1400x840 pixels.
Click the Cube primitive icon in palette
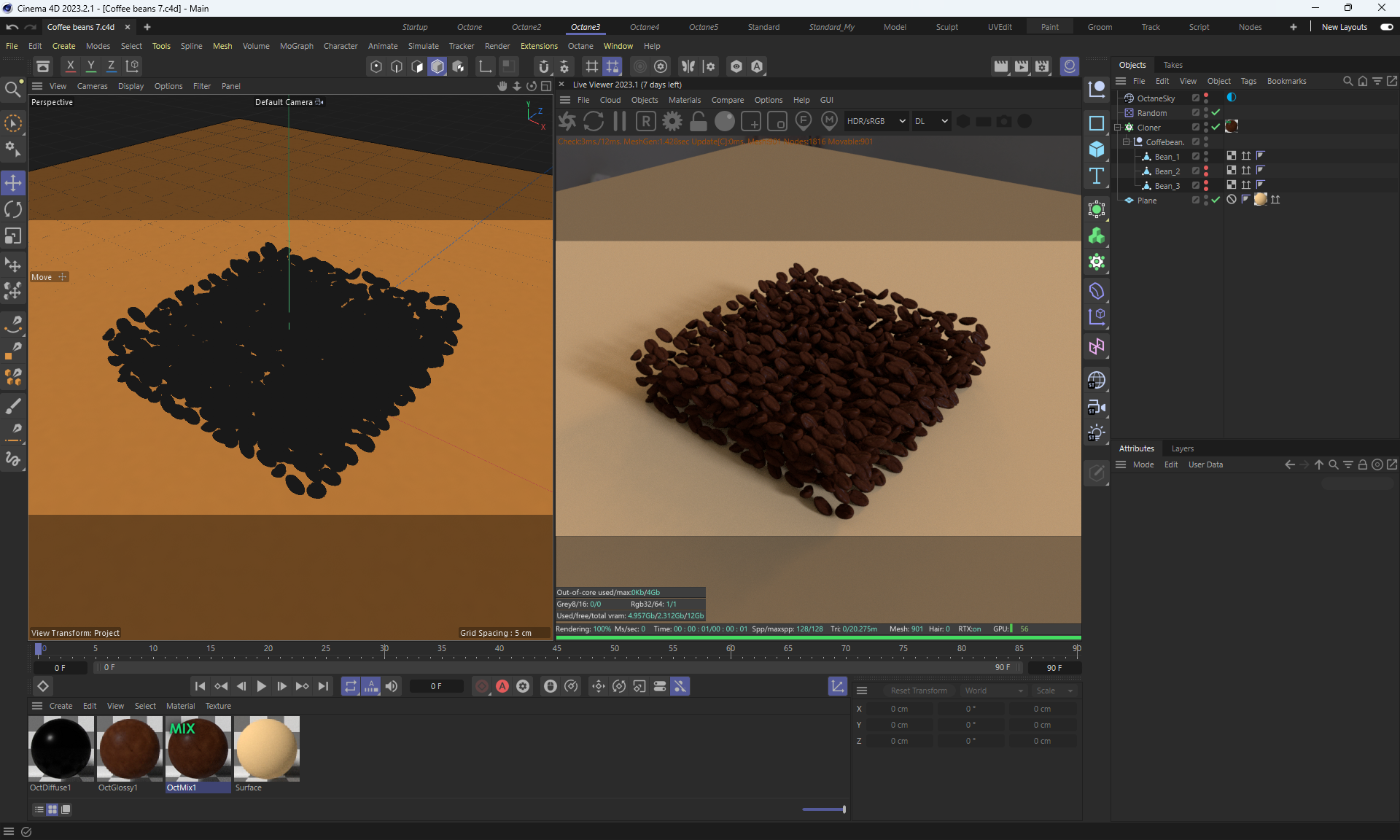point(1096,149)
